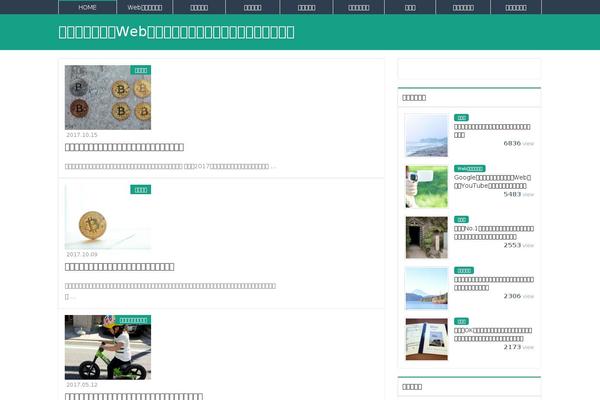Click the category badge on single-coin thumbnail
The width and height of the screenshot is (600, 400).
tap(140, 189)
